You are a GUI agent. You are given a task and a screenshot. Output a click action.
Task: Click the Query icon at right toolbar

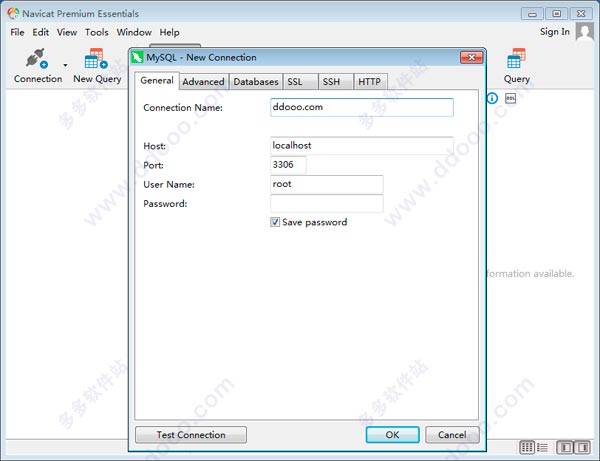tap(517, 66)
